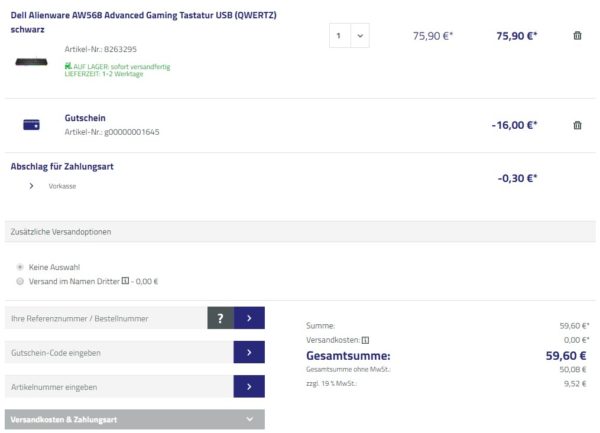Remove the Gutschein voucher with its trash icon
Viewport: 600px width, 433px height.
[x=577, y=125]
